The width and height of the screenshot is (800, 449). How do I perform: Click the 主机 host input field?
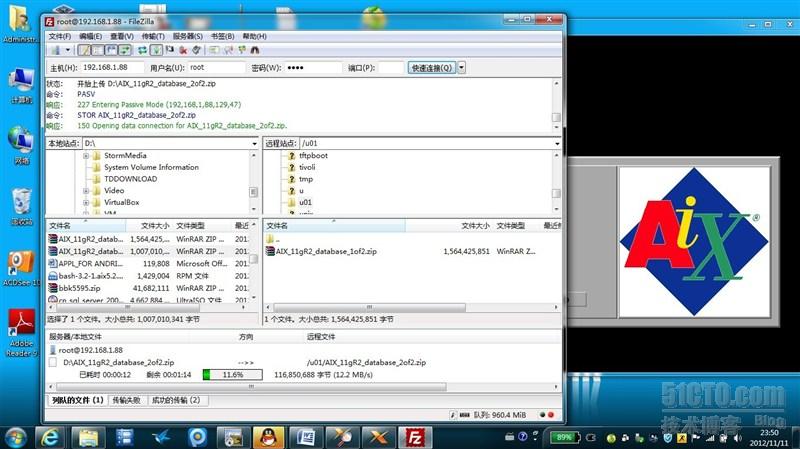pos(112,67)
